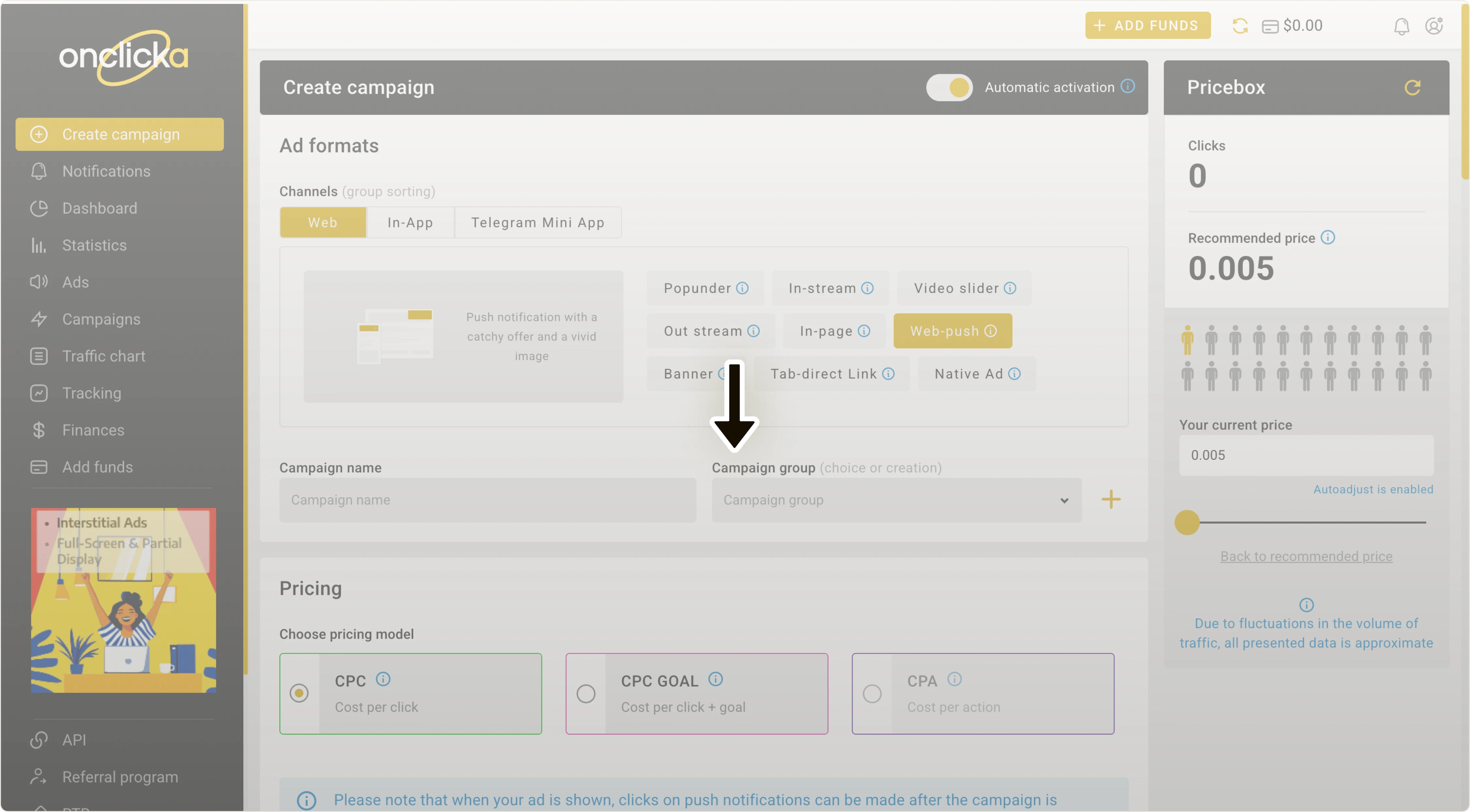Open Statistics from the sidebar menu

pos(94,245)
